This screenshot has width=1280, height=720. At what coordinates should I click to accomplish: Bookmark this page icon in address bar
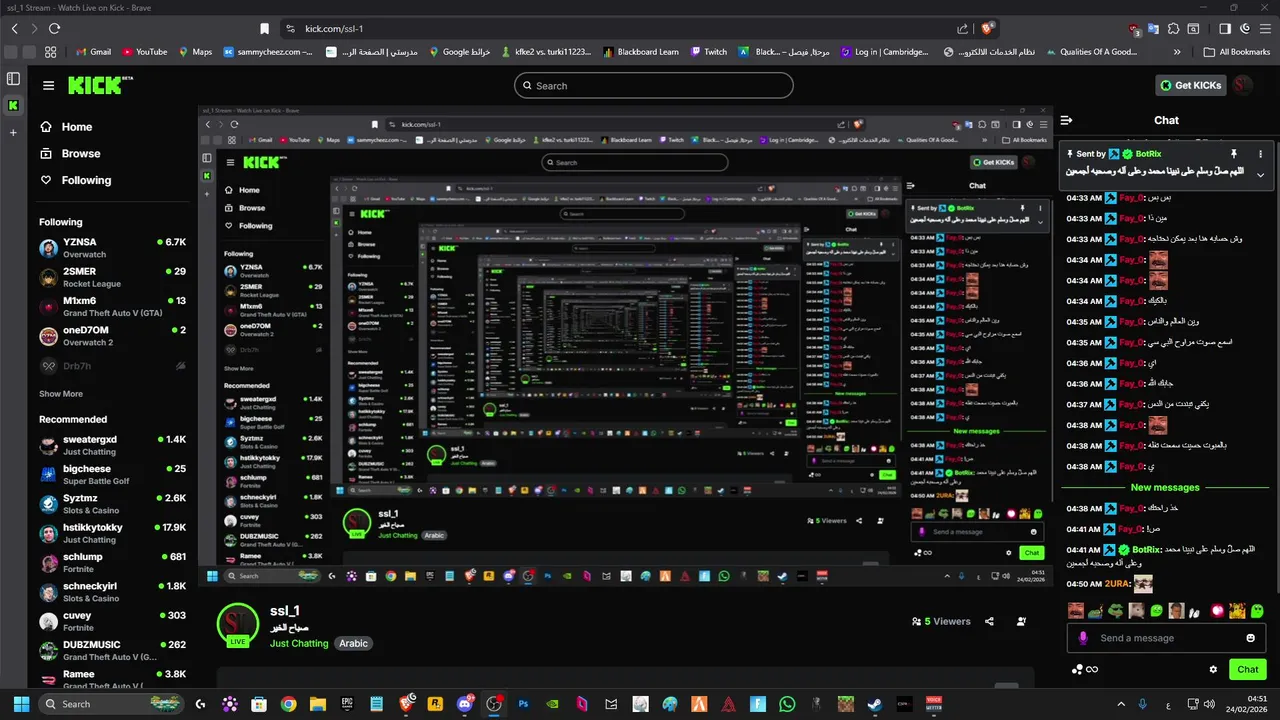(x=264, y=29)
